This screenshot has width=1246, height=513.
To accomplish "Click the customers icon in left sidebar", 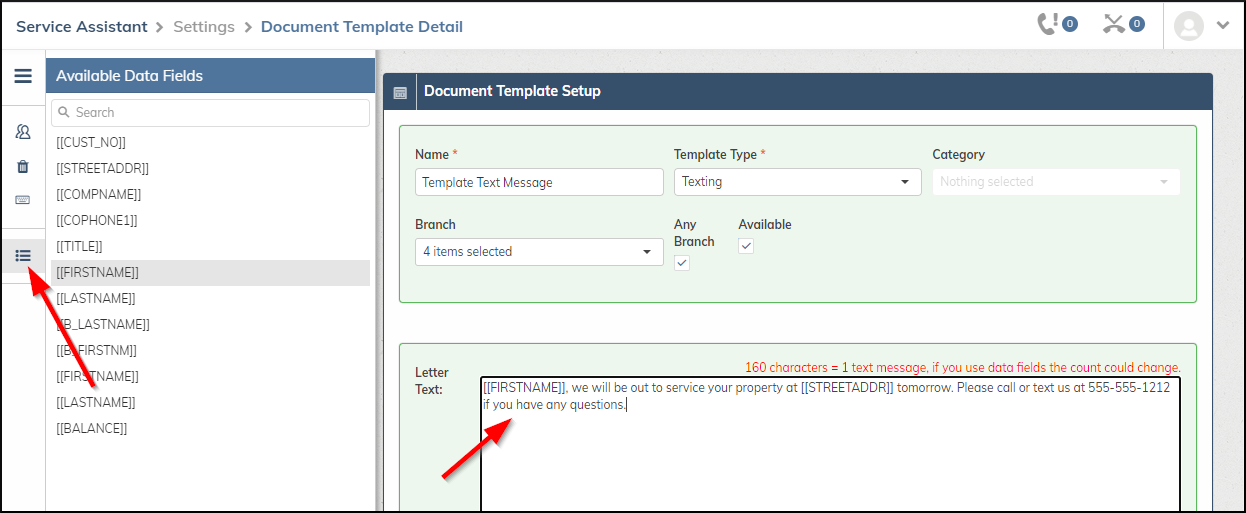I will click(x=22, y=132).
